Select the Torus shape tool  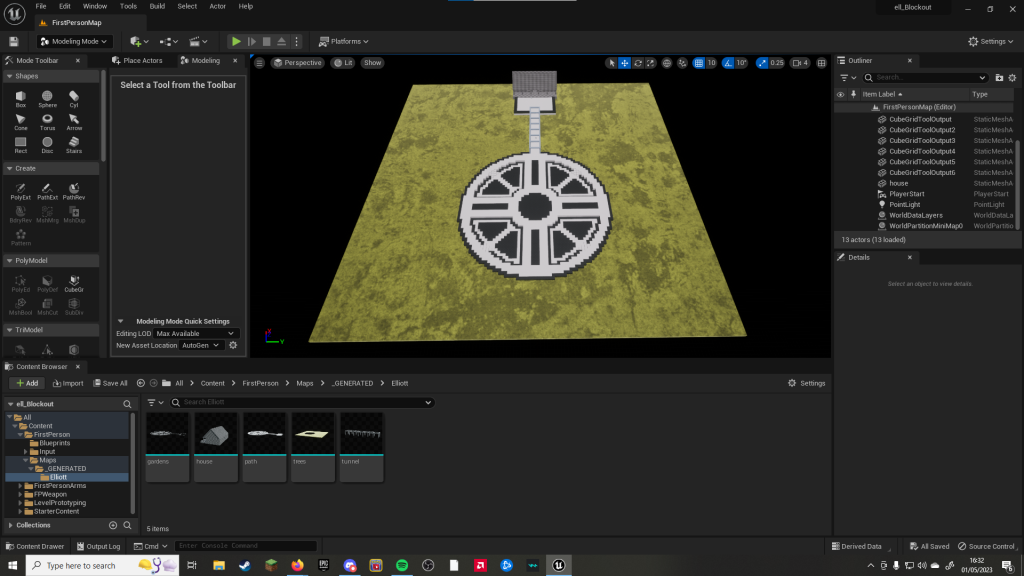point(47,119)
